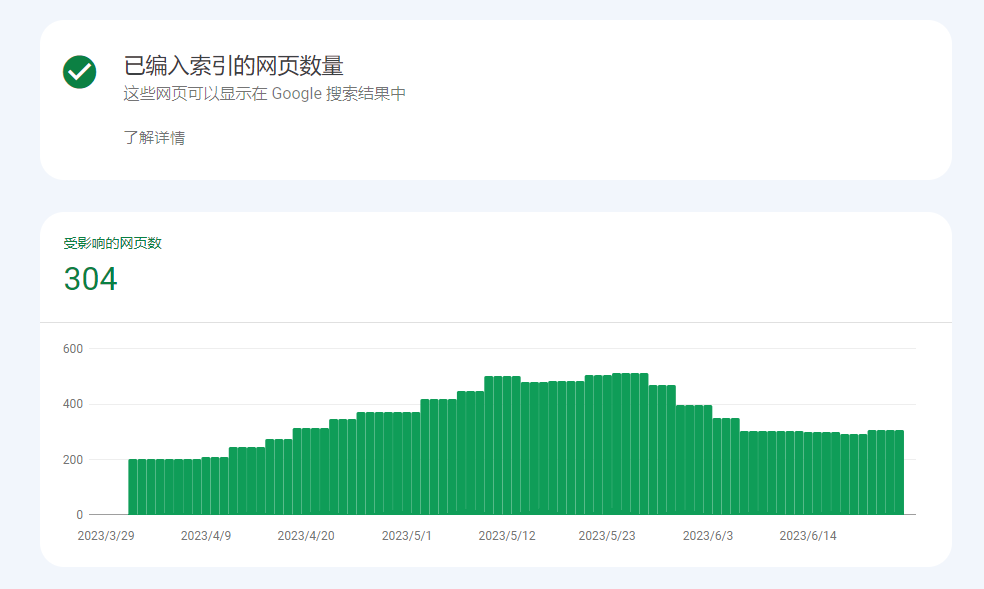Select the 2023/6/3 date on x-axis
This screenshot has width=984, height=589.
click(708, 536)
